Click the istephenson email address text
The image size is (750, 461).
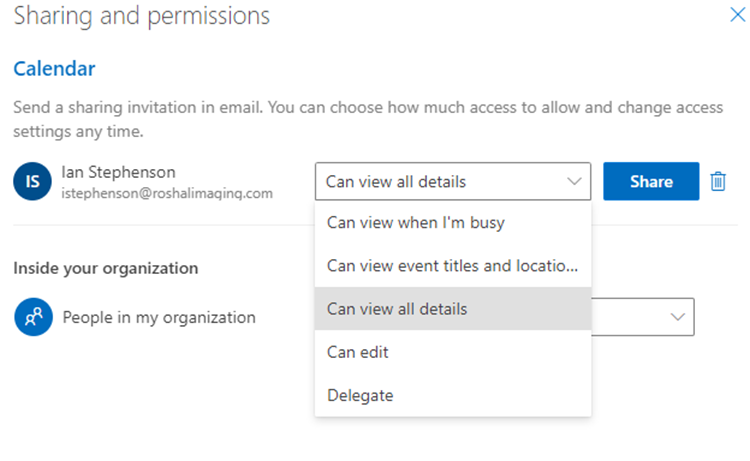click(x=167, y=193)
